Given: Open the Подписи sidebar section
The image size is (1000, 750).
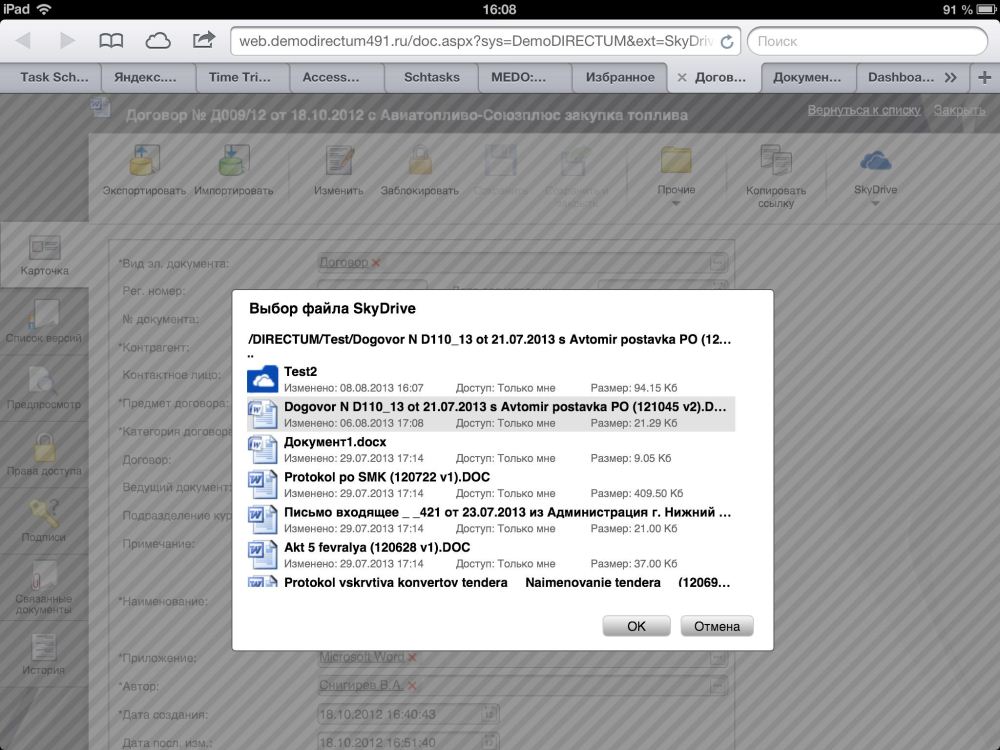Looking at the screenshot, I should point(44,521).
